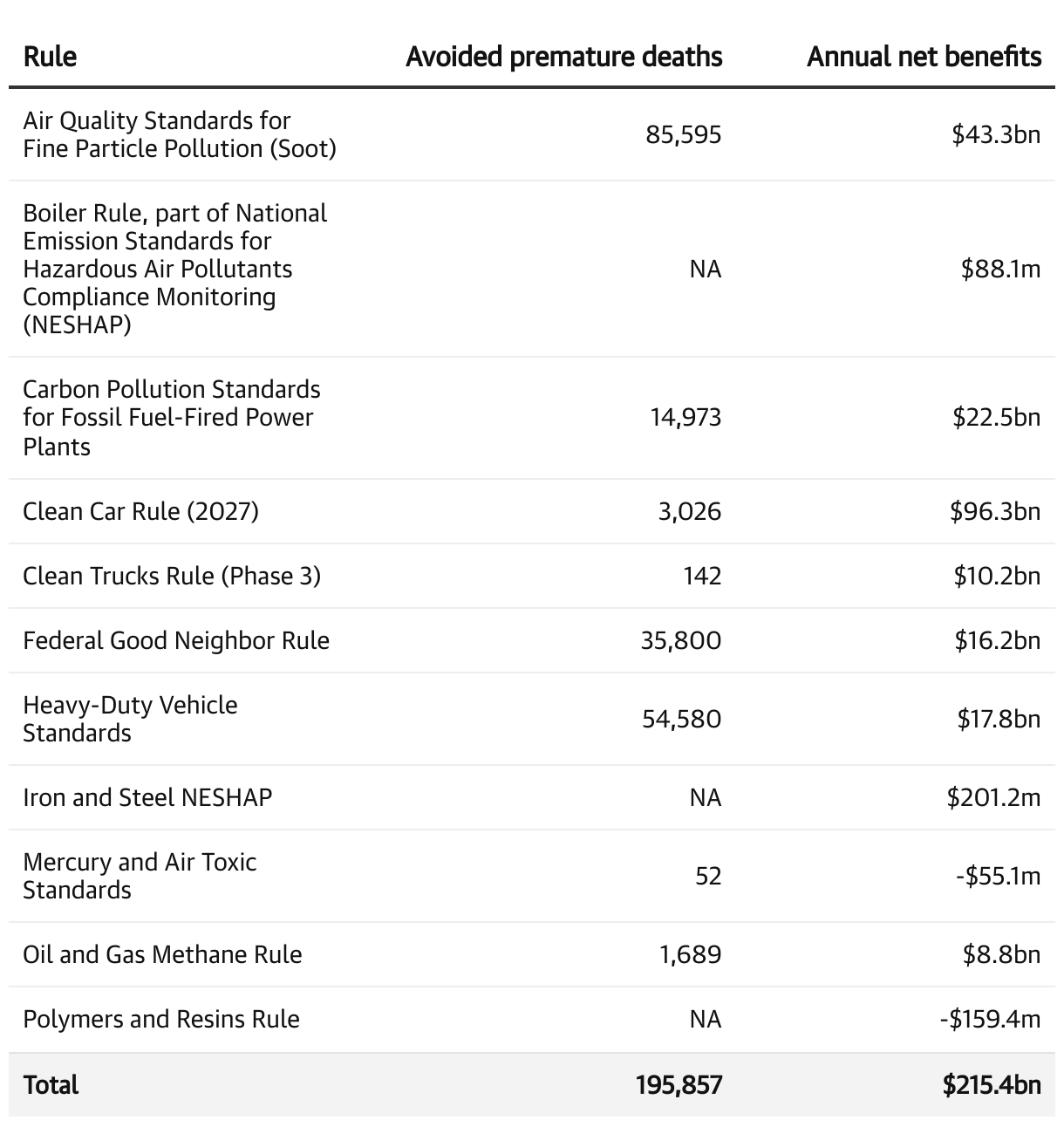Select the Iron and Steel NESHAP row
Screen dimensions: 1064x1127
[532, 797]
